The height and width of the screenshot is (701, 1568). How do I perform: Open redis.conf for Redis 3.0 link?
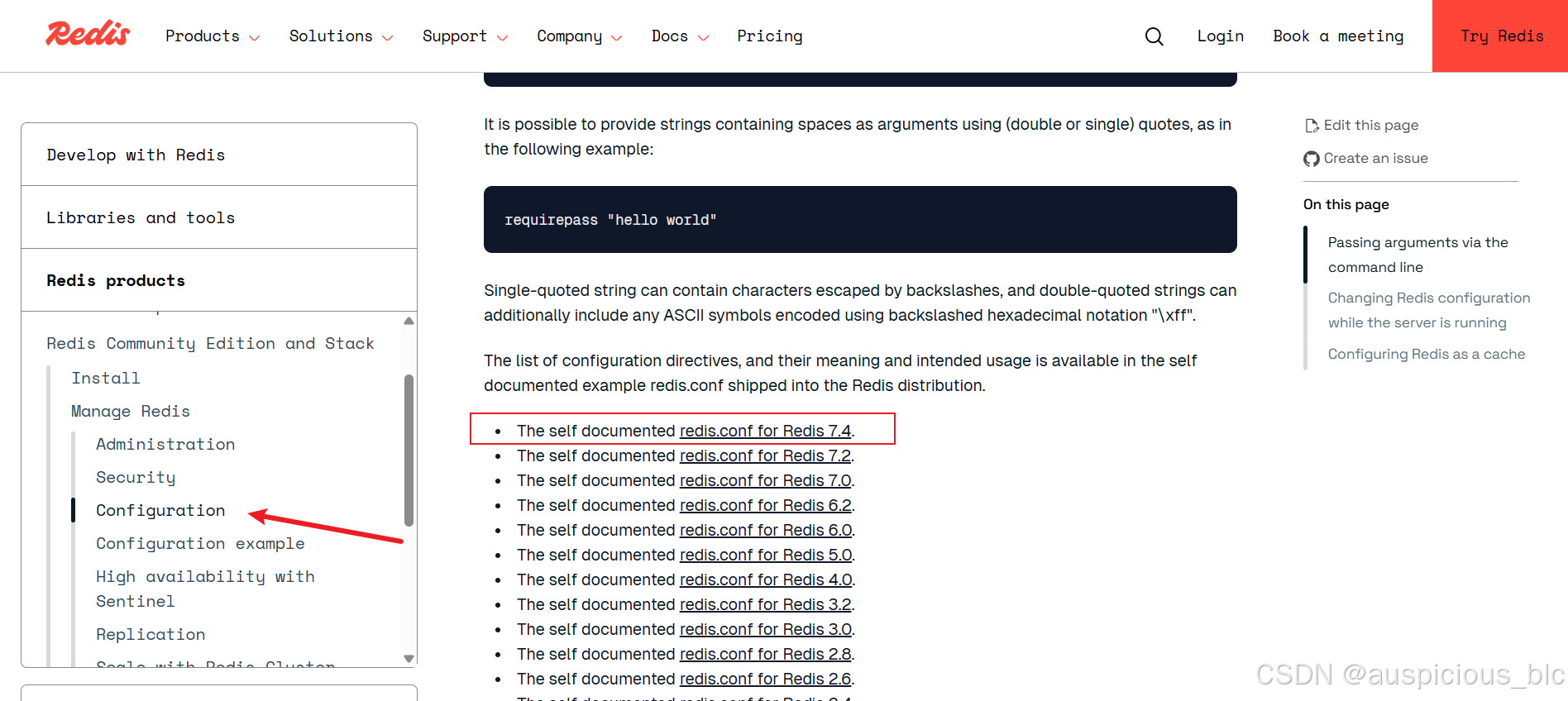pos(766,629)
